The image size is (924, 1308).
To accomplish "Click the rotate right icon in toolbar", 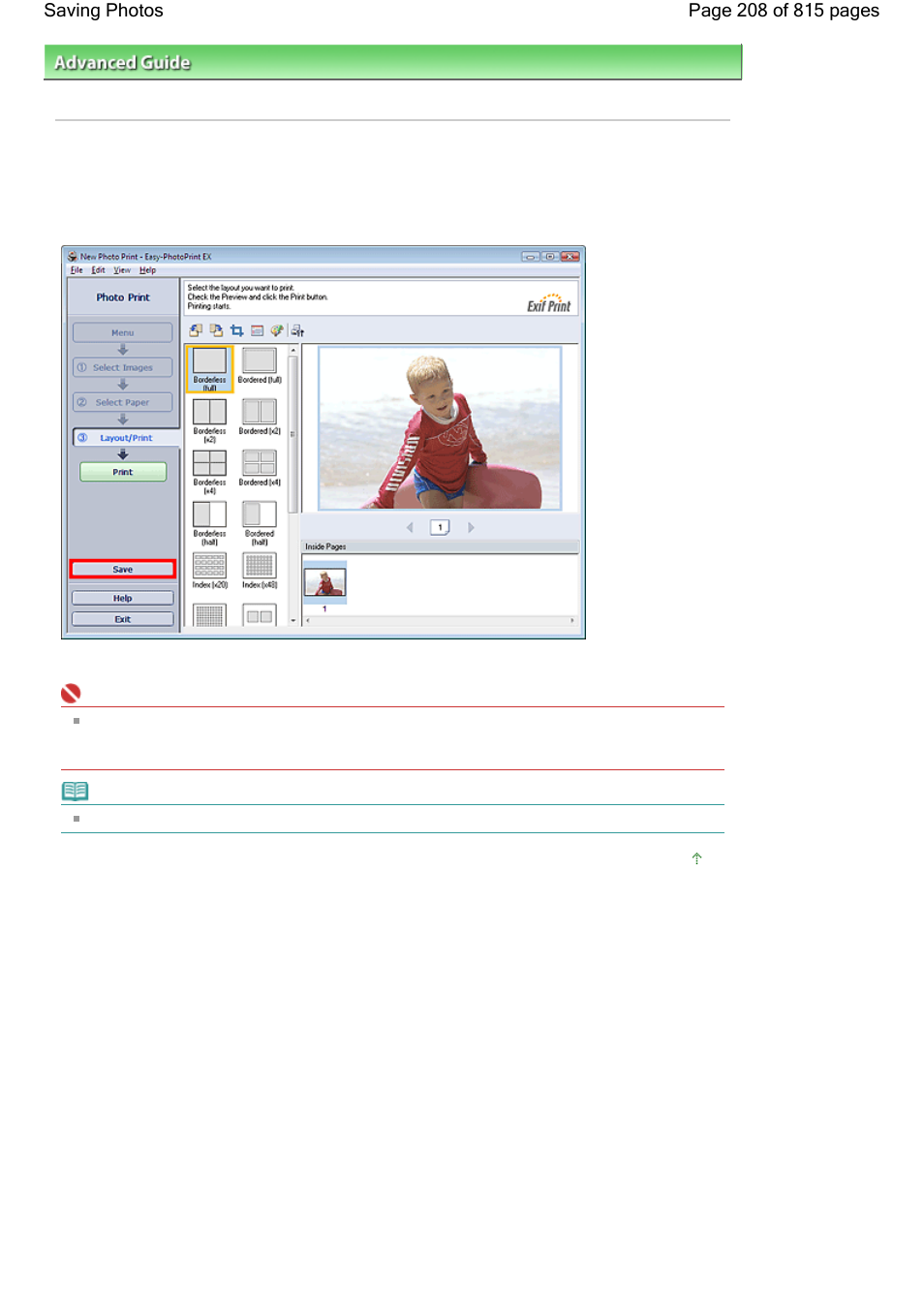I will click(216, 330).
